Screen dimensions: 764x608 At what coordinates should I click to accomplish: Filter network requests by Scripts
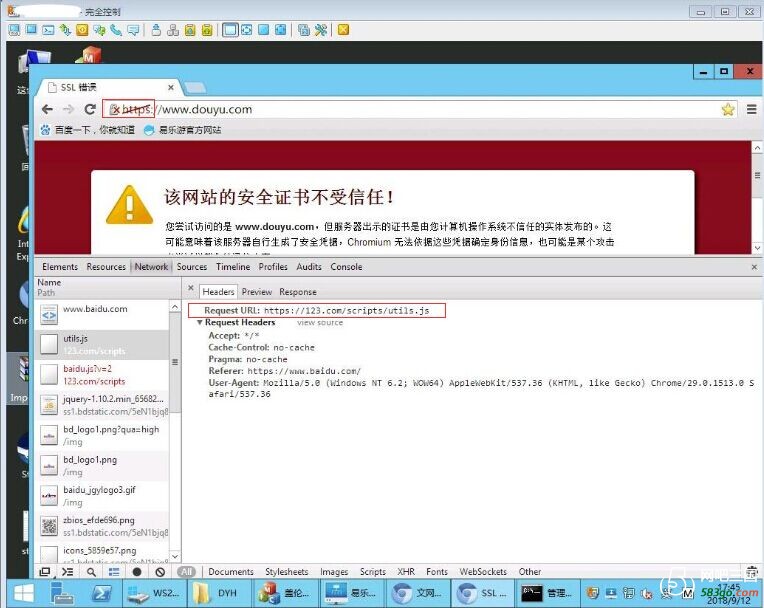(373, 572)
